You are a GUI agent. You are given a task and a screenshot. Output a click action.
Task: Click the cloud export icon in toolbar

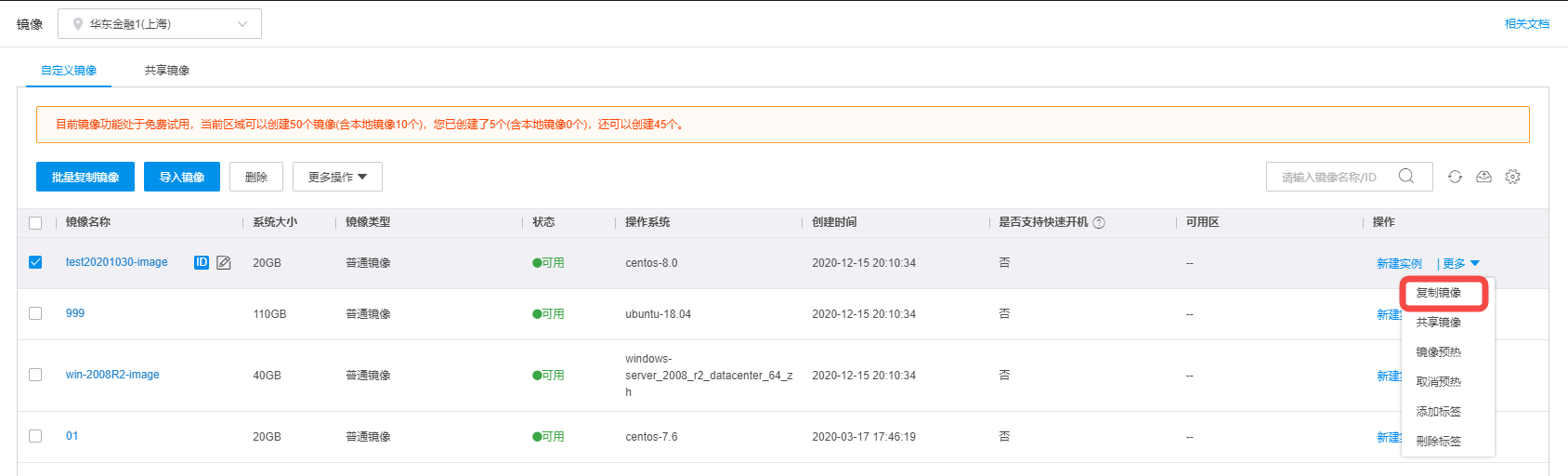(x=1483, y=177)
